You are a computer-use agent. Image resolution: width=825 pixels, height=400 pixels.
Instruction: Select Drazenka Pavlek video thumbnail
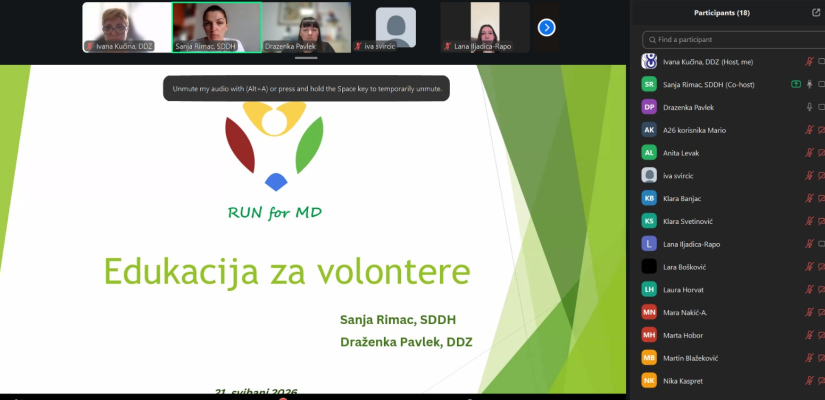(307, 27)
